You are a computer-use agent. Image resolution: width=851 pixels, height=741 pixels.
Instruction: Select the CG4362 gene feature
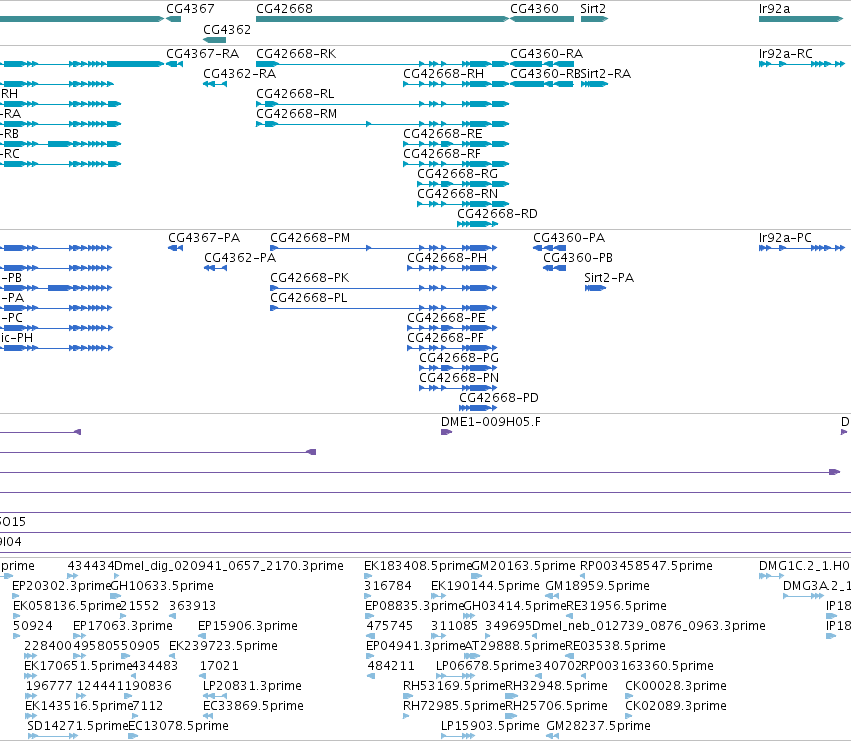point(214,40)
